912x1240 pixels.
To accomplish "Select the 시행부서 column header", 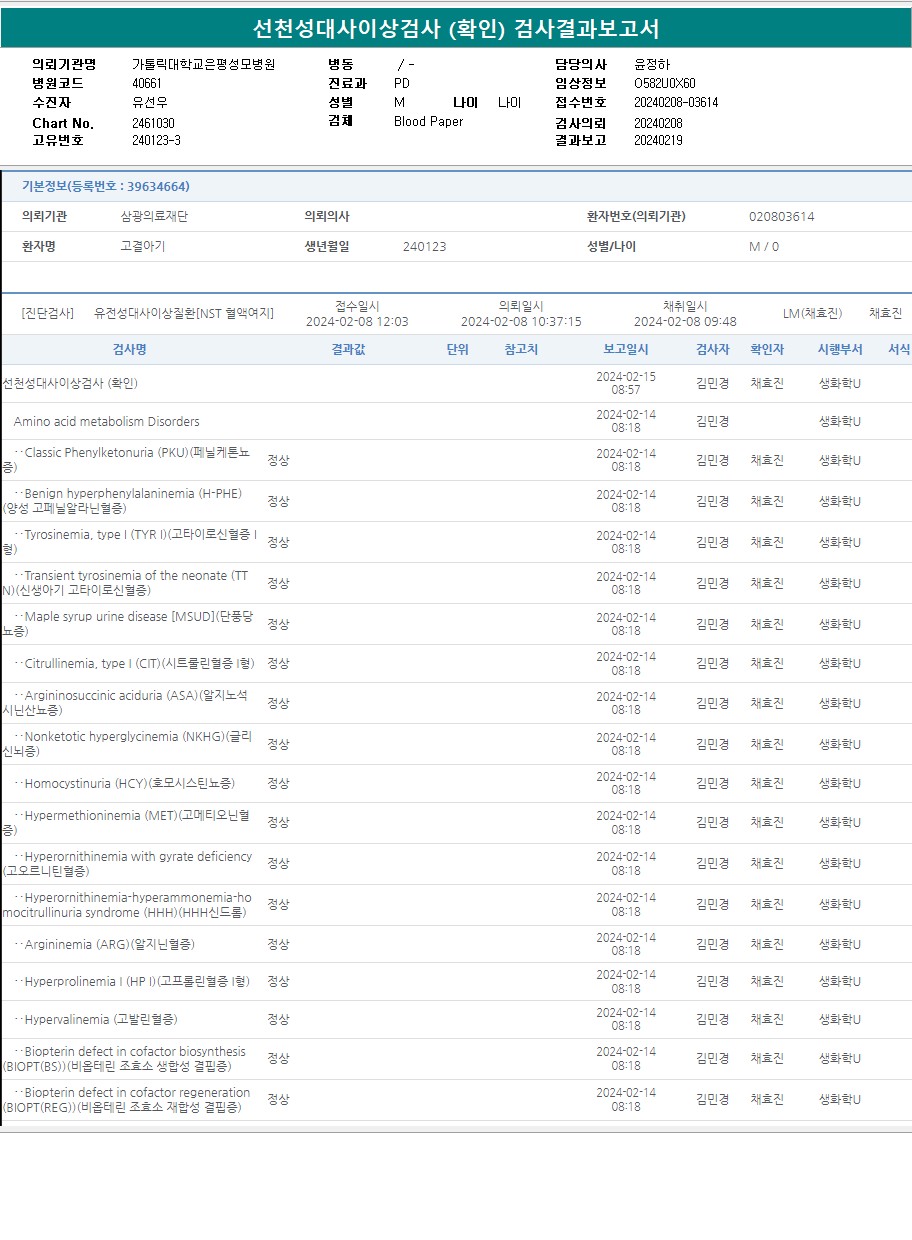I will pos(839,349).
